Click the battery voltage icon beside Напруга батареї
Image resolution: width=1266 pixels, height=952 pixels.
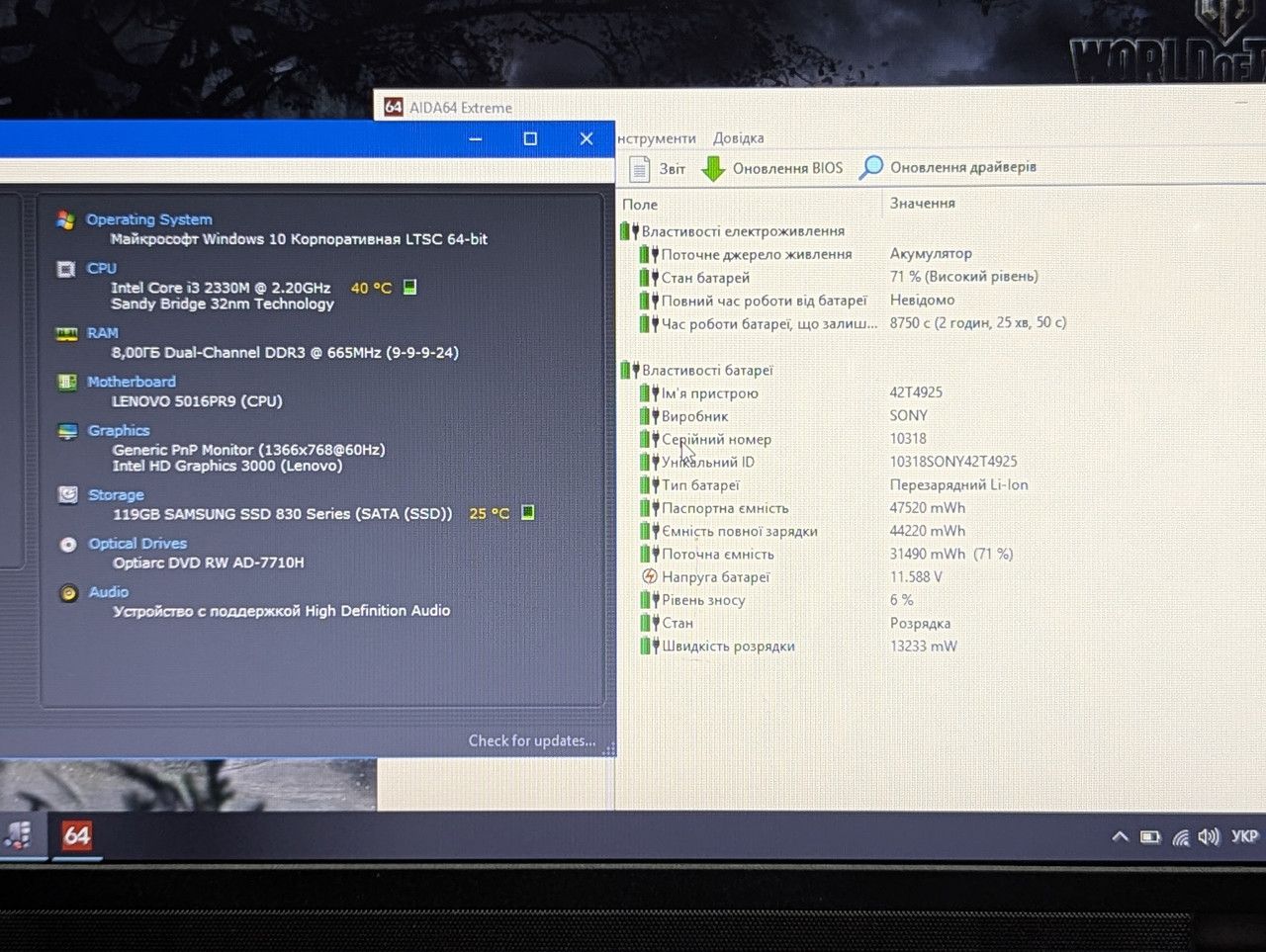(x=650, y=576)
